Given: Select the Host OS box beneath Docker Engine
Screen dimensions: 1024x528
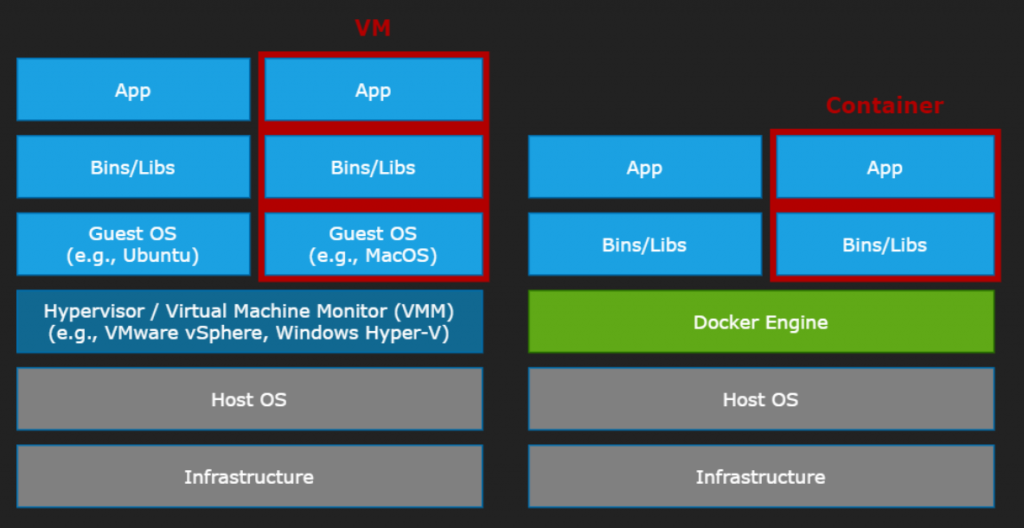Looking at the screenshot, I should coord(761,399).
